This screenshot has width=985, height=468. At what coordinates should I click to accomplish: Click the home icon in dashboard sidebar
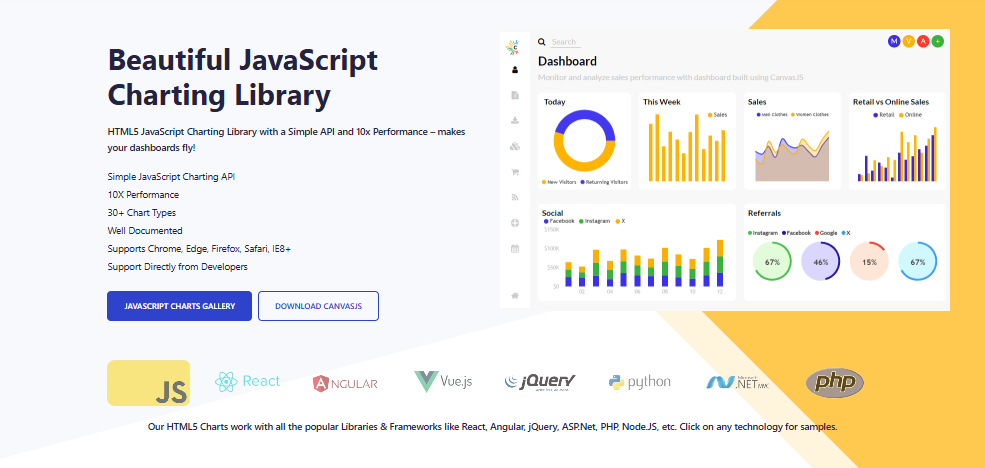(515, 295)
